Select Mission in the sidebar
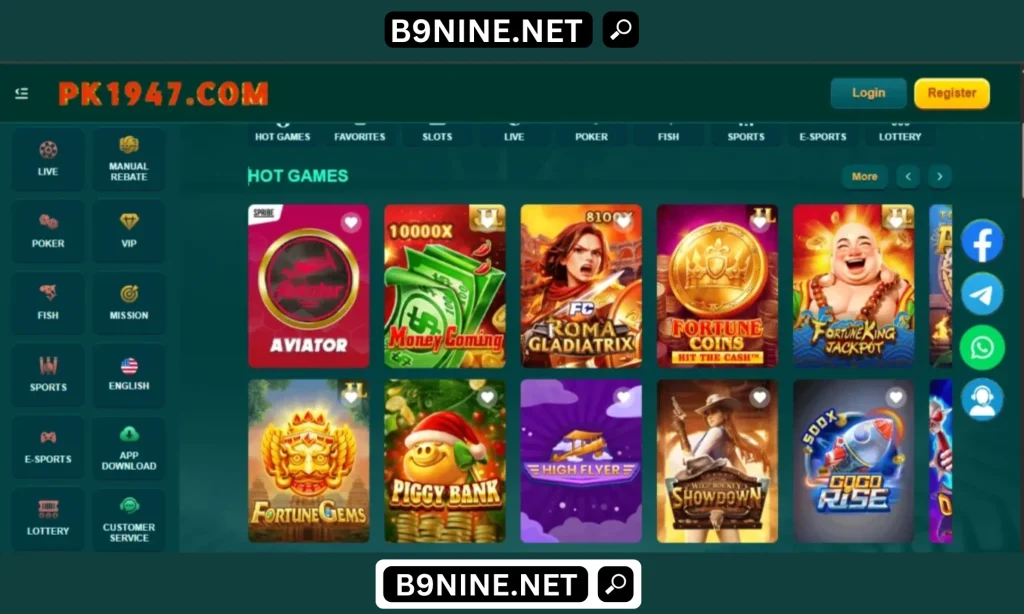The height and width of the screenshot is (614, 1024). (129, 303)
